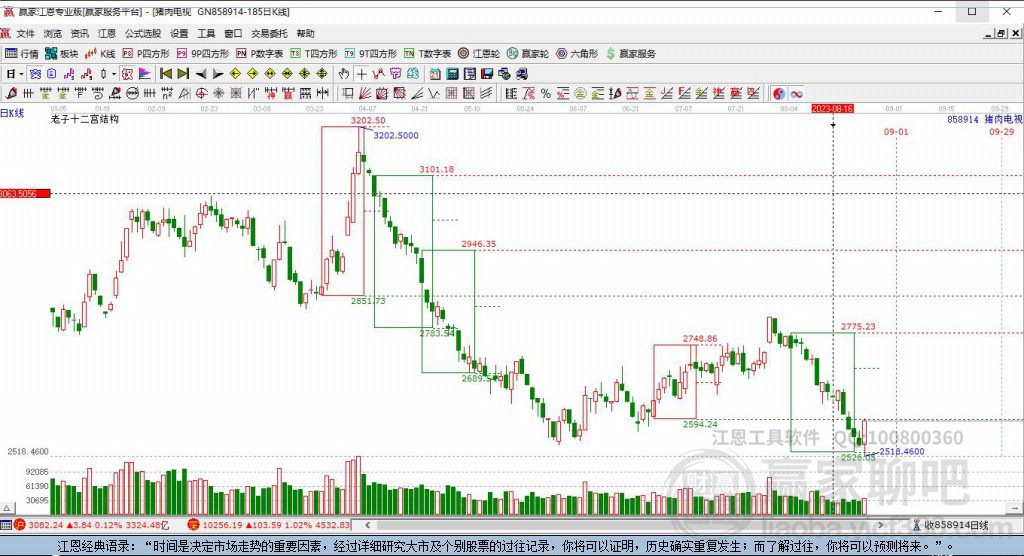Image resolution: width=1024 pixels, height=556 pixels.
Task: Click left arrow of horizontal chart scrollbar
Action: click(368, 525)
